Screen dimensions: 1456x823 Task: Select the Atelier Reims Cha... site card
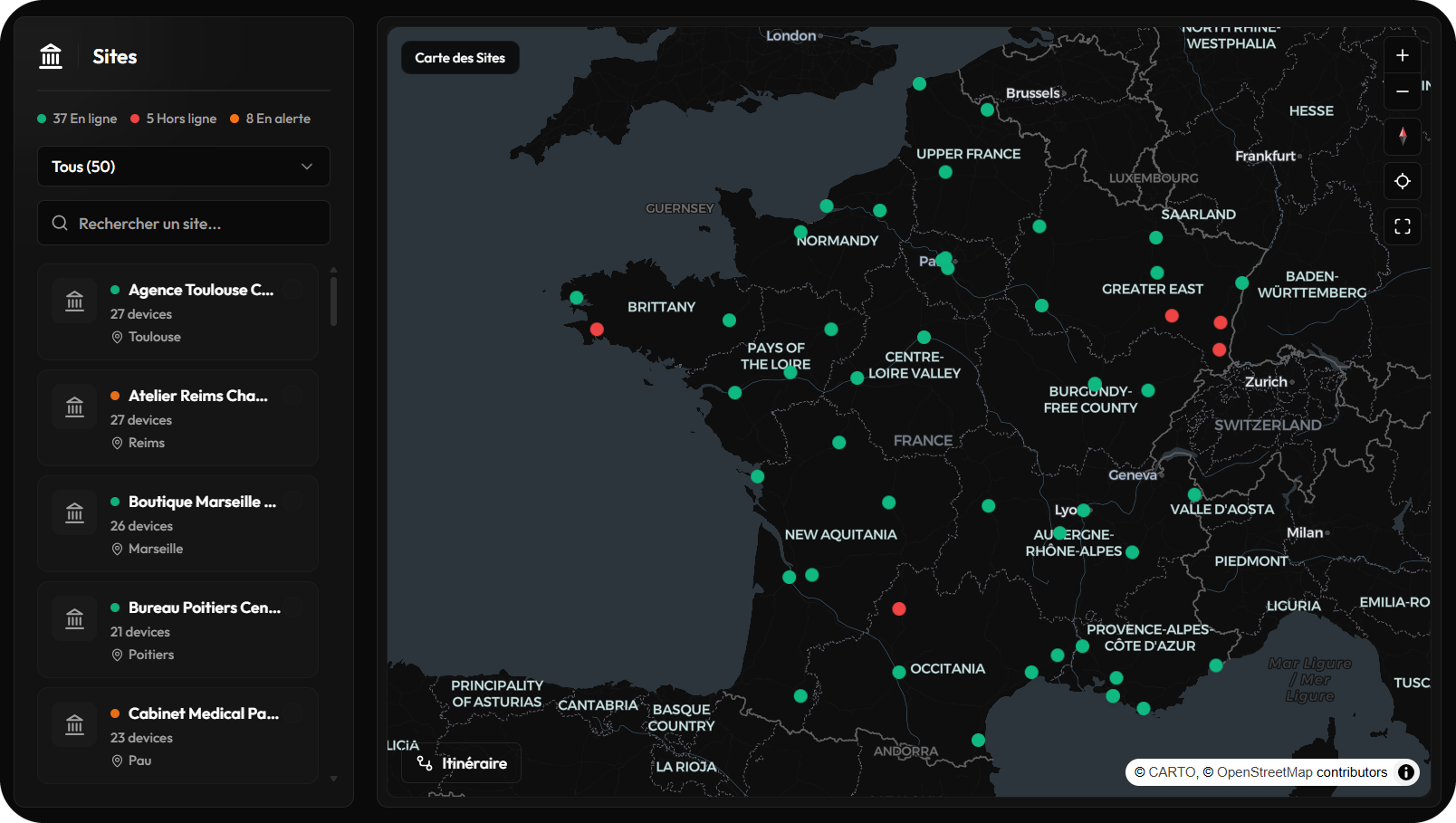click(x=177, y=417)
